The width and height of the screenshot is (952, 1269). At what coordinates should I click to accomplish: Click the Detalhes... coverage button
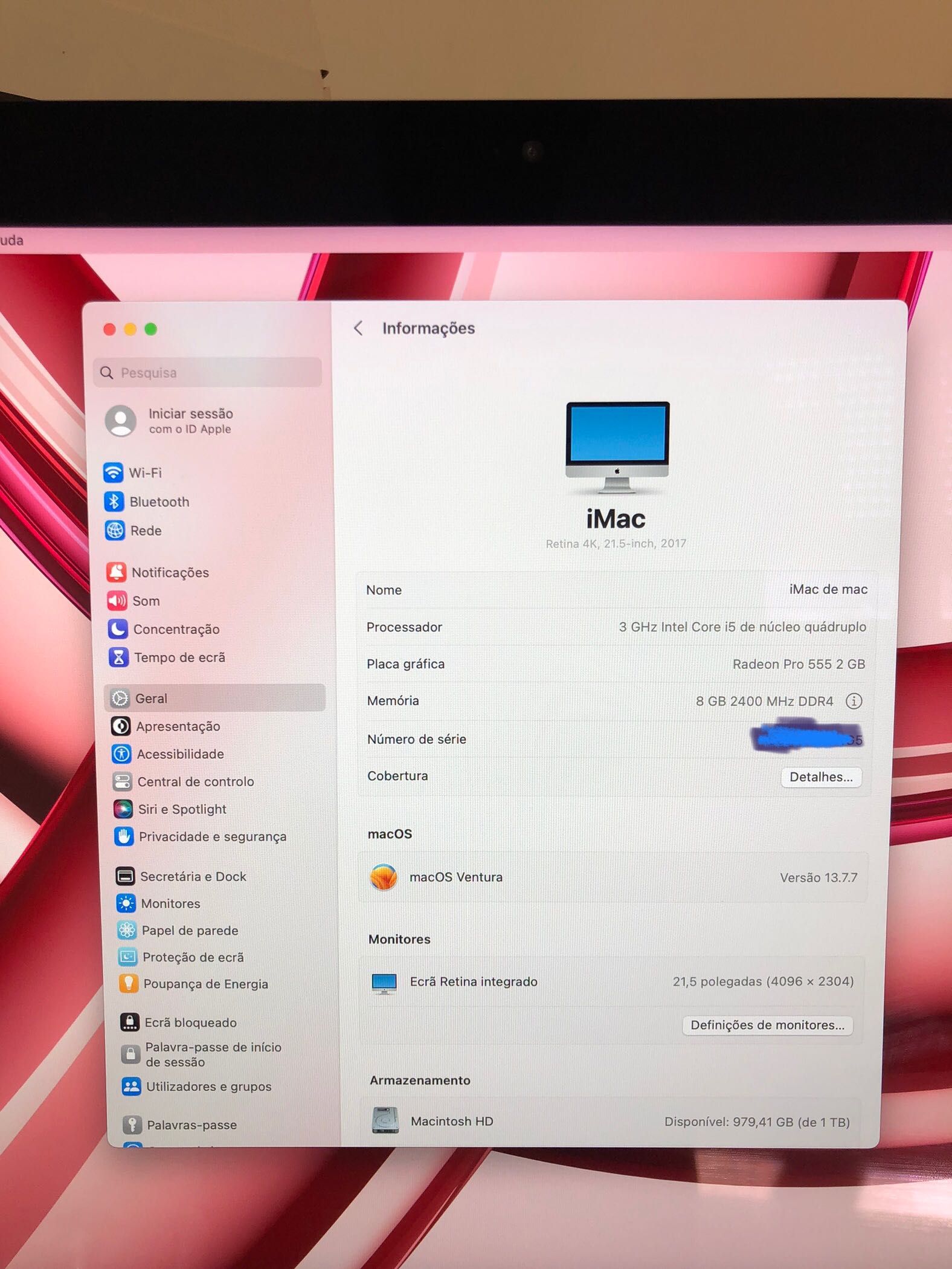click(x=821, y=777)
